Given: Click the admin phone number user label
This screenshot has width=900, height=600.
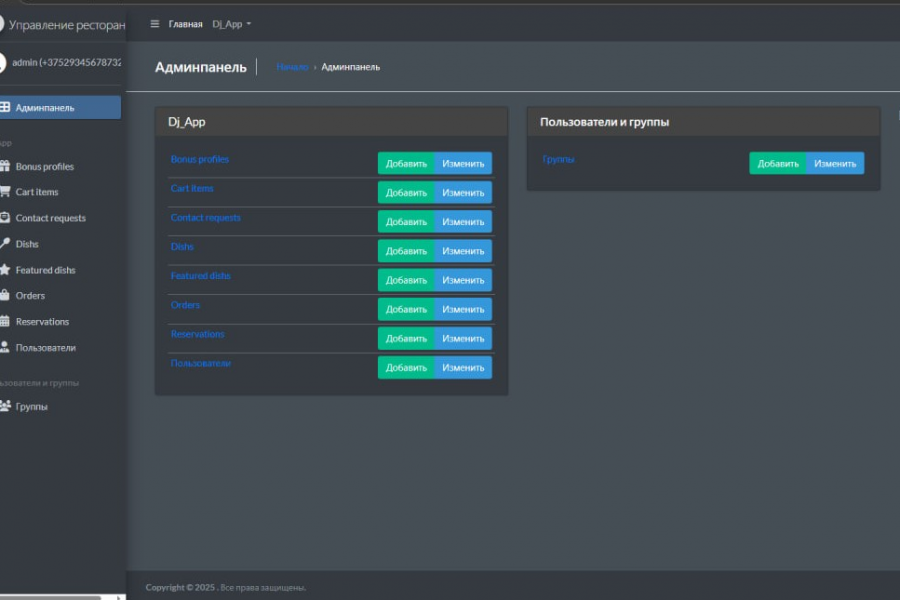Looking at the screenshot, I should pos(67,62).
